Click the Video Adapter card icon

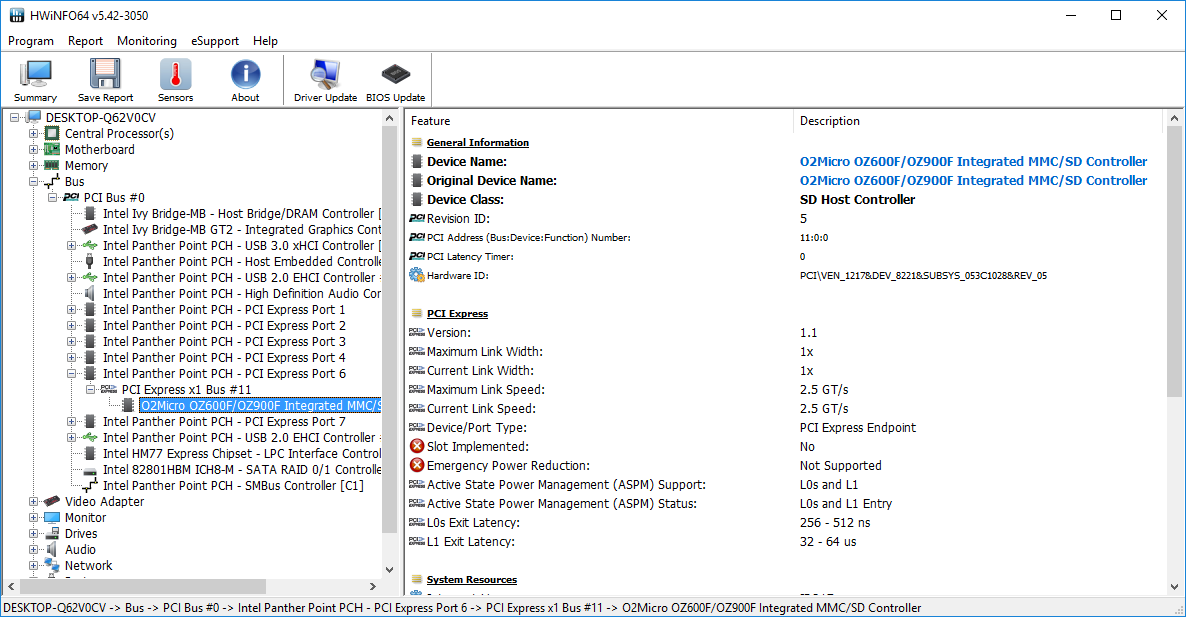coord(51,501)
